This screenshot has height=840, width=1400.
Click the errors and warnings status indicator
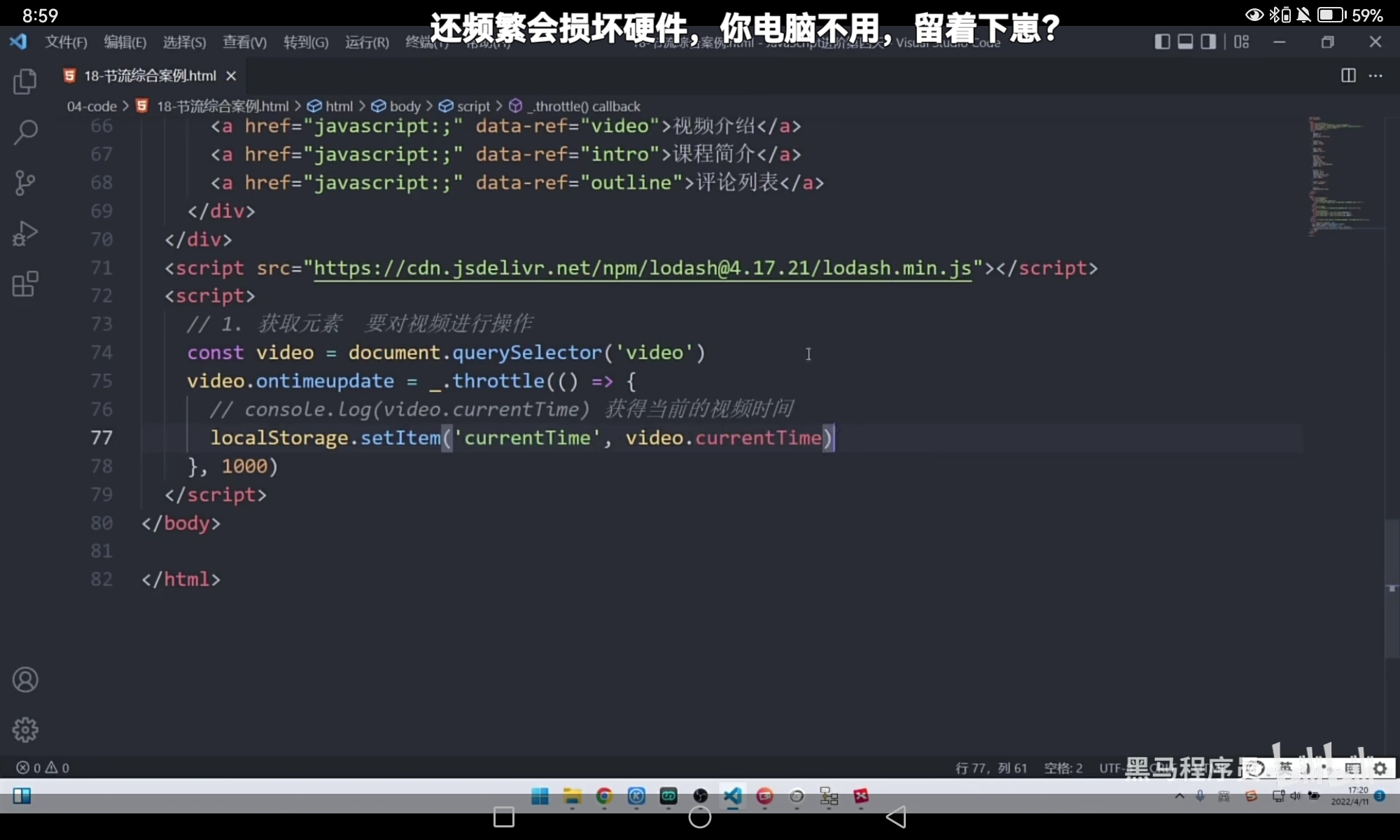(x=43, y=768)
